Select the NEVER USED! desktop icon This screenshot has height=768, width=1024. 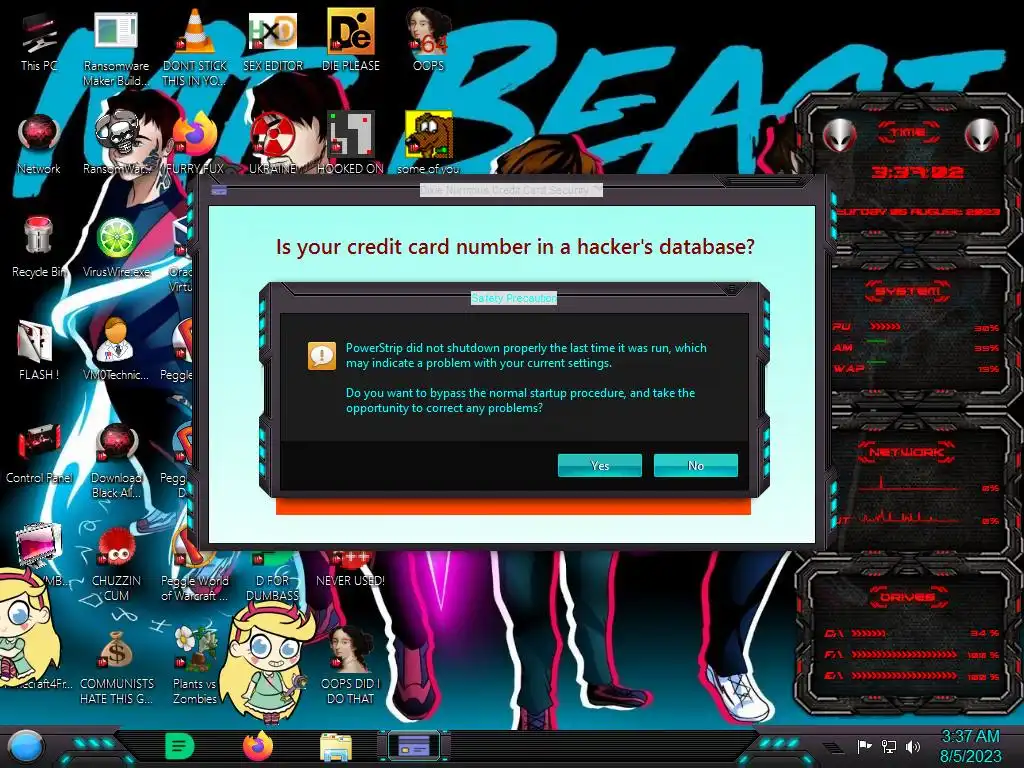[x=351, y=568]
